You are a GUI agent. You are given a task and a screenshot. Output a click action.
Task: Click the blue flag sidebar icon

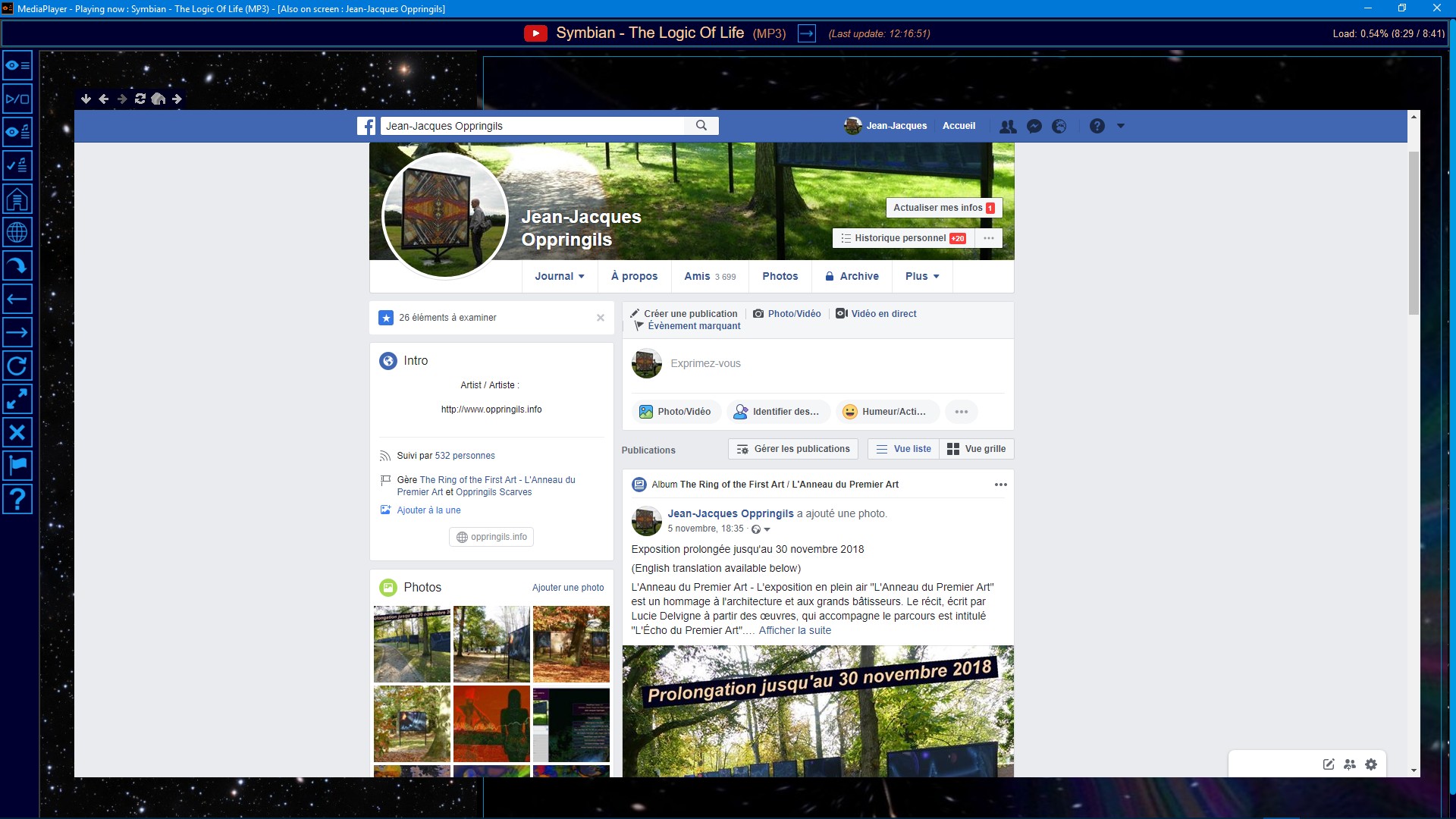17,465
